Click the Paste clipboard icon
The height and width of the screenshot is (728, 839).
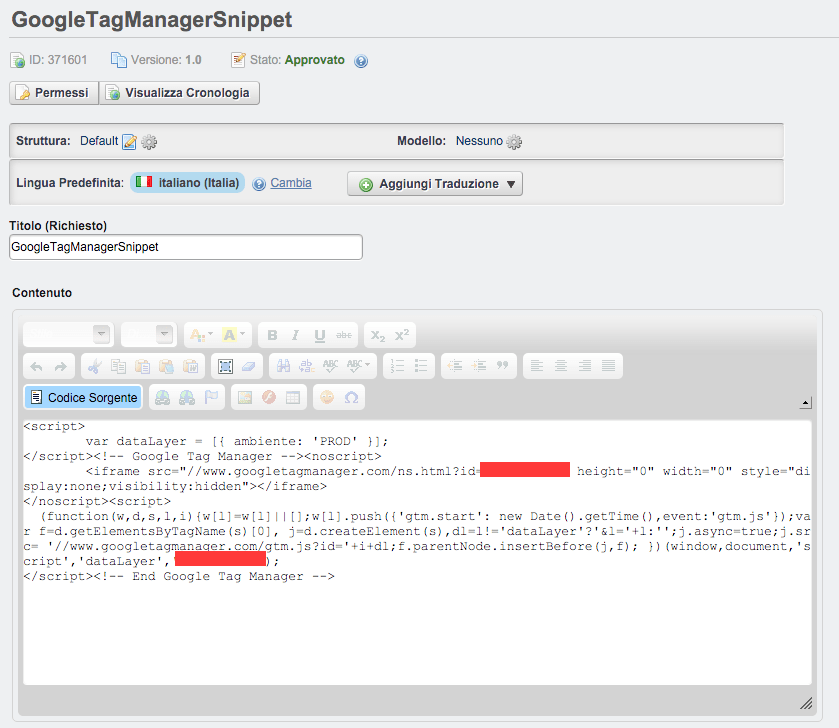coord(142,366)
